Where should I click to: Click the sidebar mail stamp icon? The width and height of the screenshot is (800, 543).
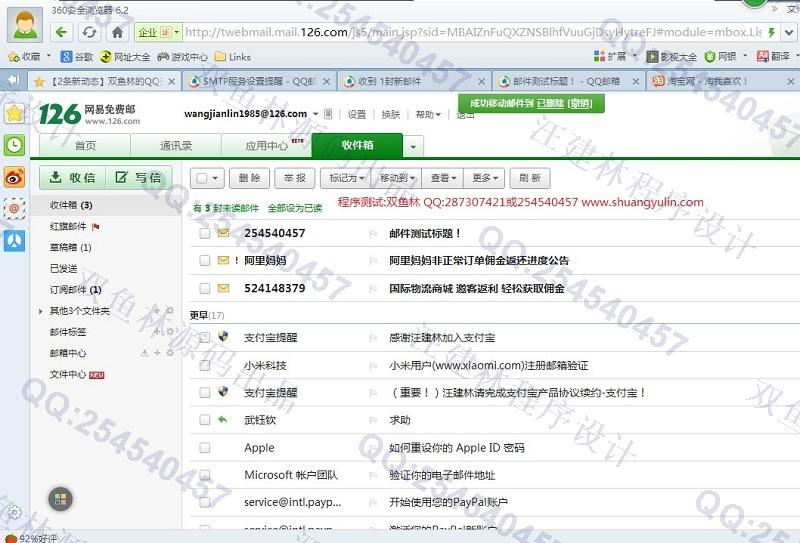pyautogui.click(x=14, y=208)
